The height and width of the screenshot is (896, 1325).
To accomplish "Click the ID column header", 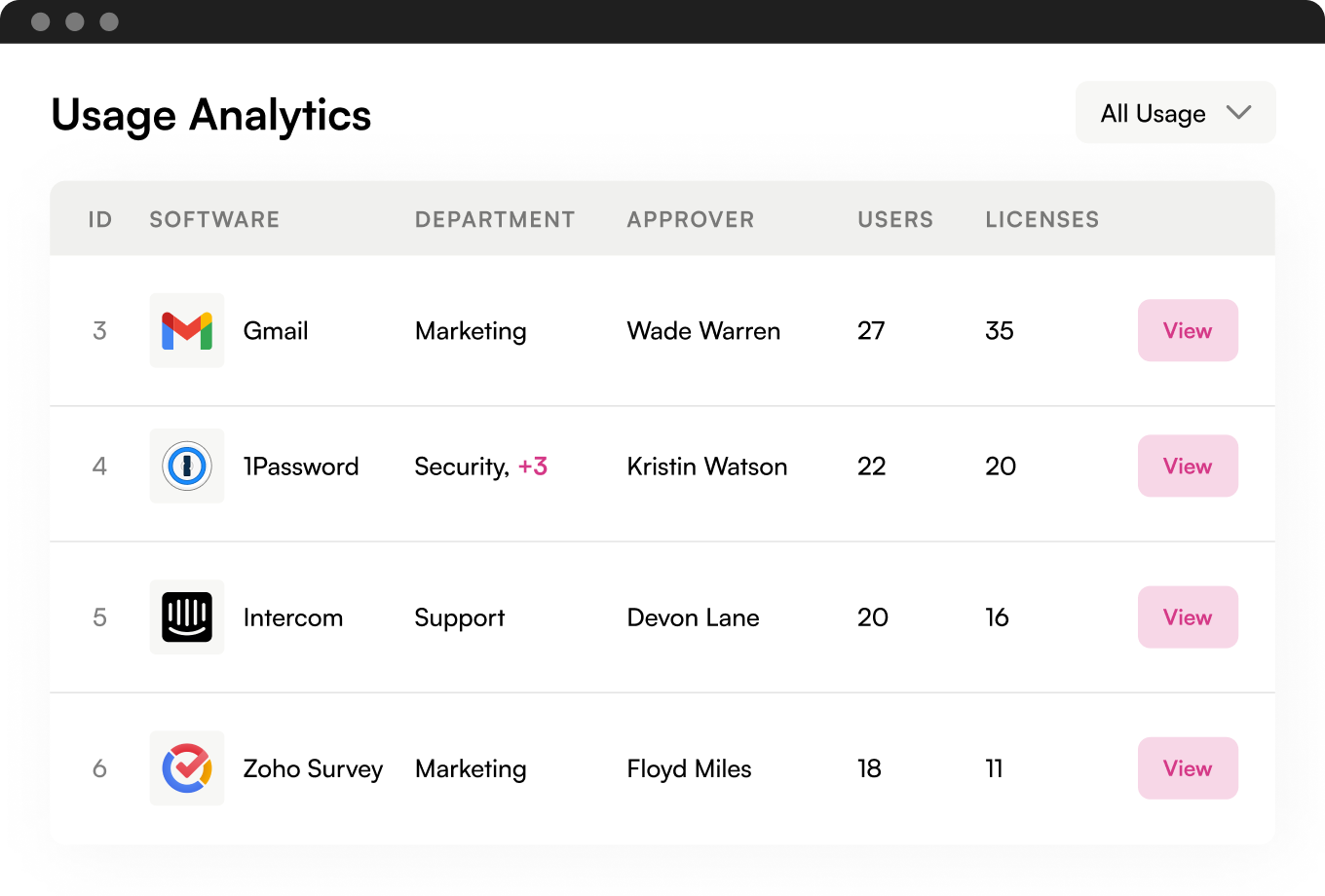I will coord(99,220).
